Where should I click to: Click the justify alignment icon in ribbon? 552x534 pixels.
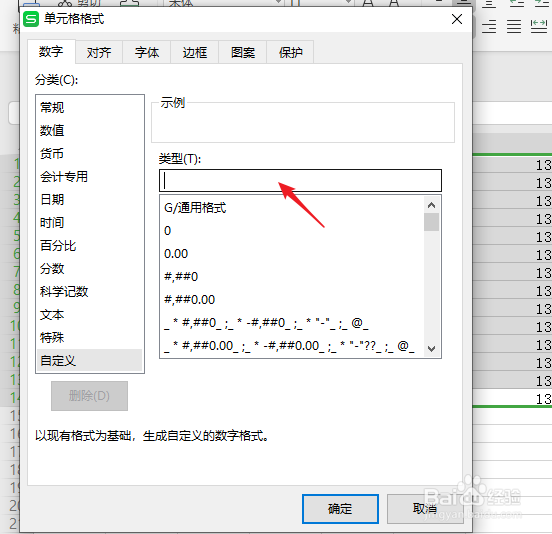(514, 27)
